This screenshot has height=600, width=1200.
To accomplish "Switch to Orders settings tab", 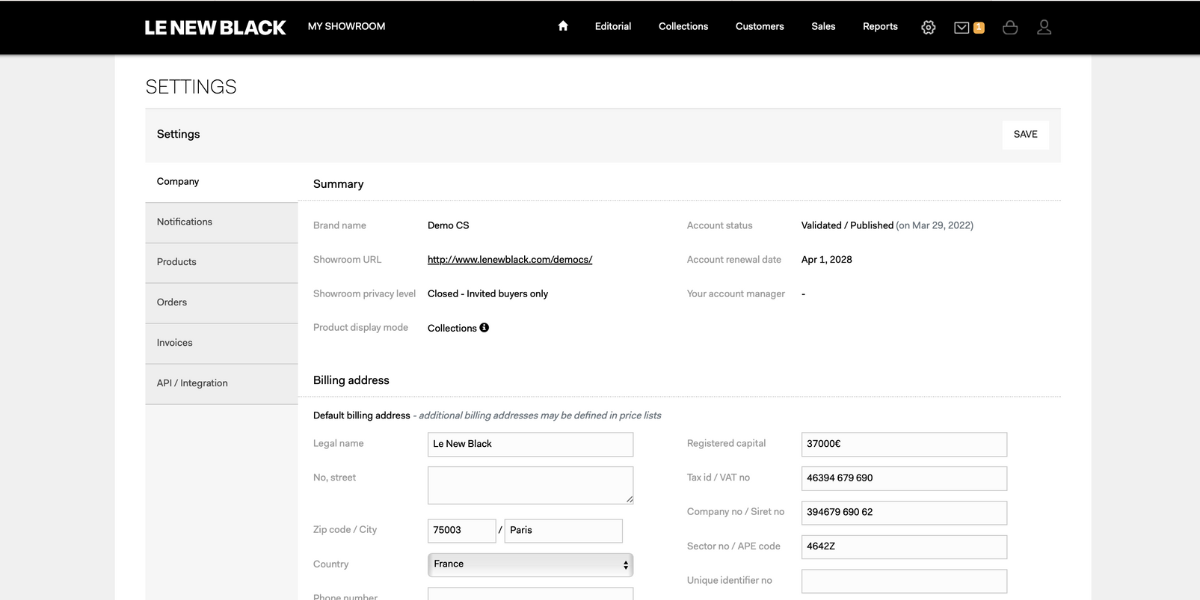I will point(221,302).
